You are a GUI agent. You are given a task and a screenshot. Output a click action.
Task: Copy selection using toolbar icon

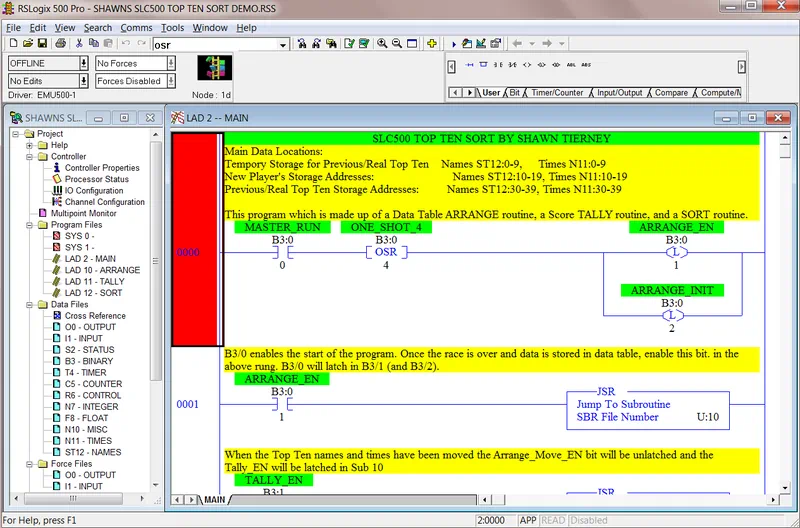click(x=93, y=44)
